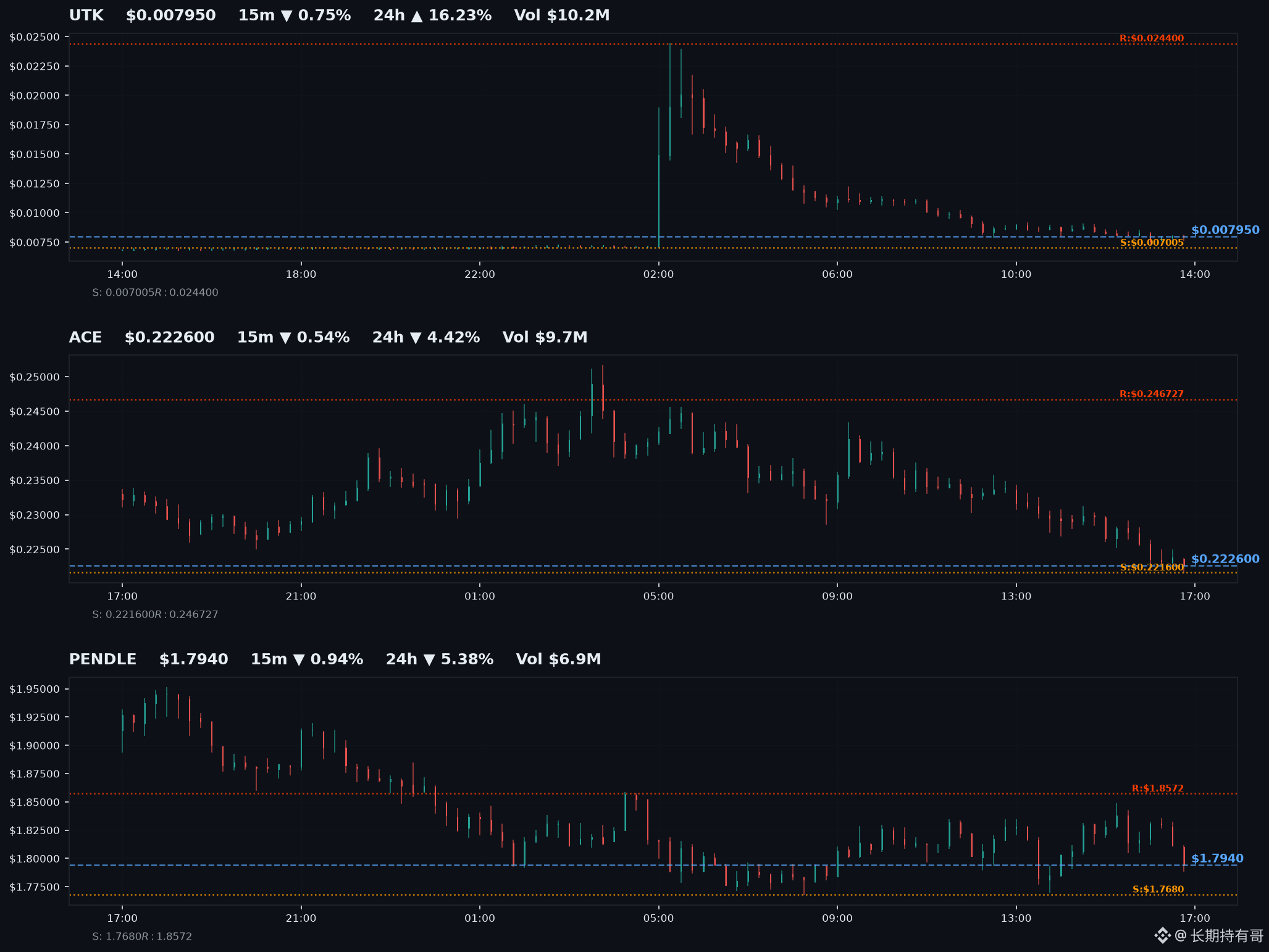The width and height of the screenshot is (1269, 952).
Task: Click the $1.85000 y-axis tick label
Action: tap(35, 803)
